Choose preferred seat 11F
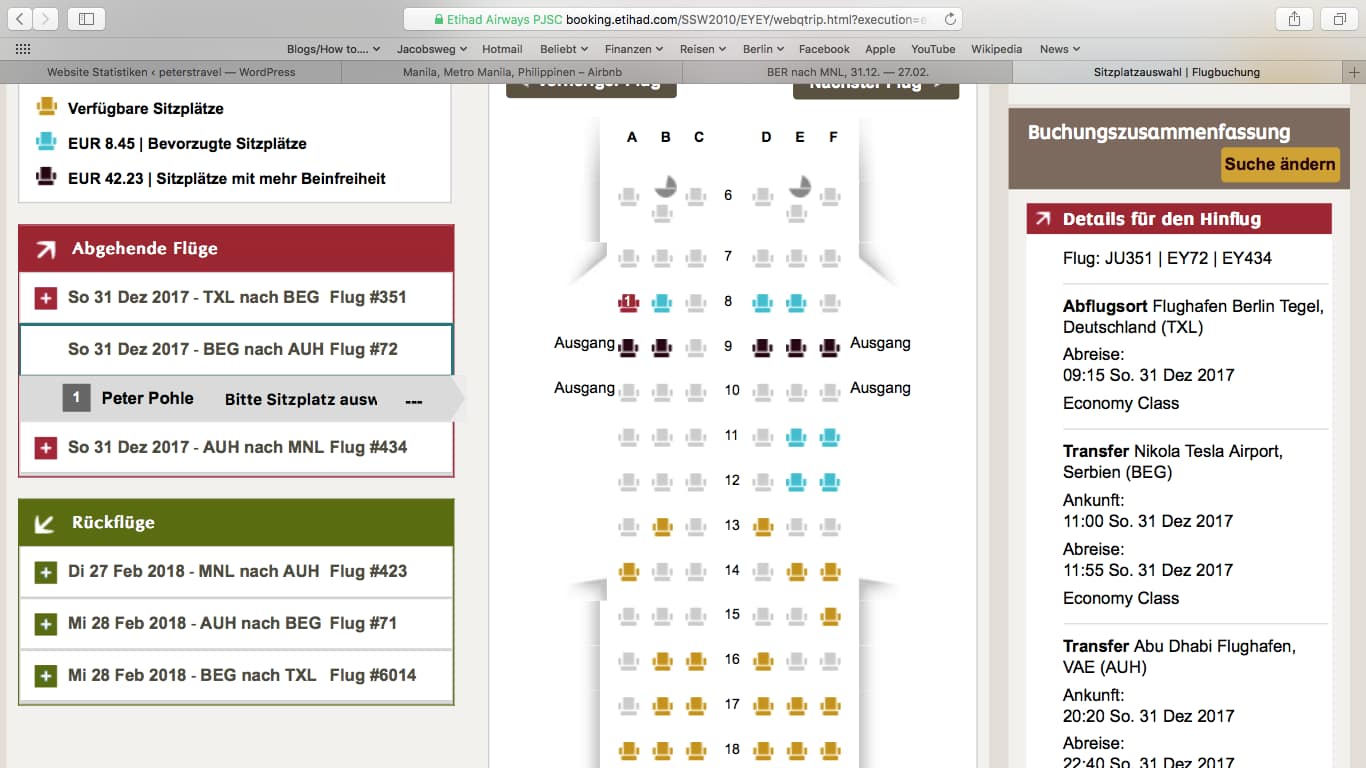The width and height of the screenshot is (1366, 768). 830,436
